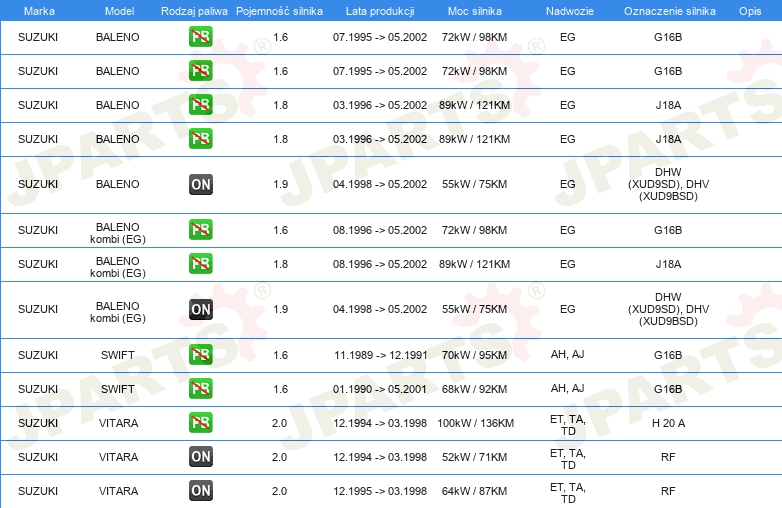Select the date cell 01.1990 -> 05.2001
Image resolution: width=782 pixels, height=508 pixels.
click(380, 389)
